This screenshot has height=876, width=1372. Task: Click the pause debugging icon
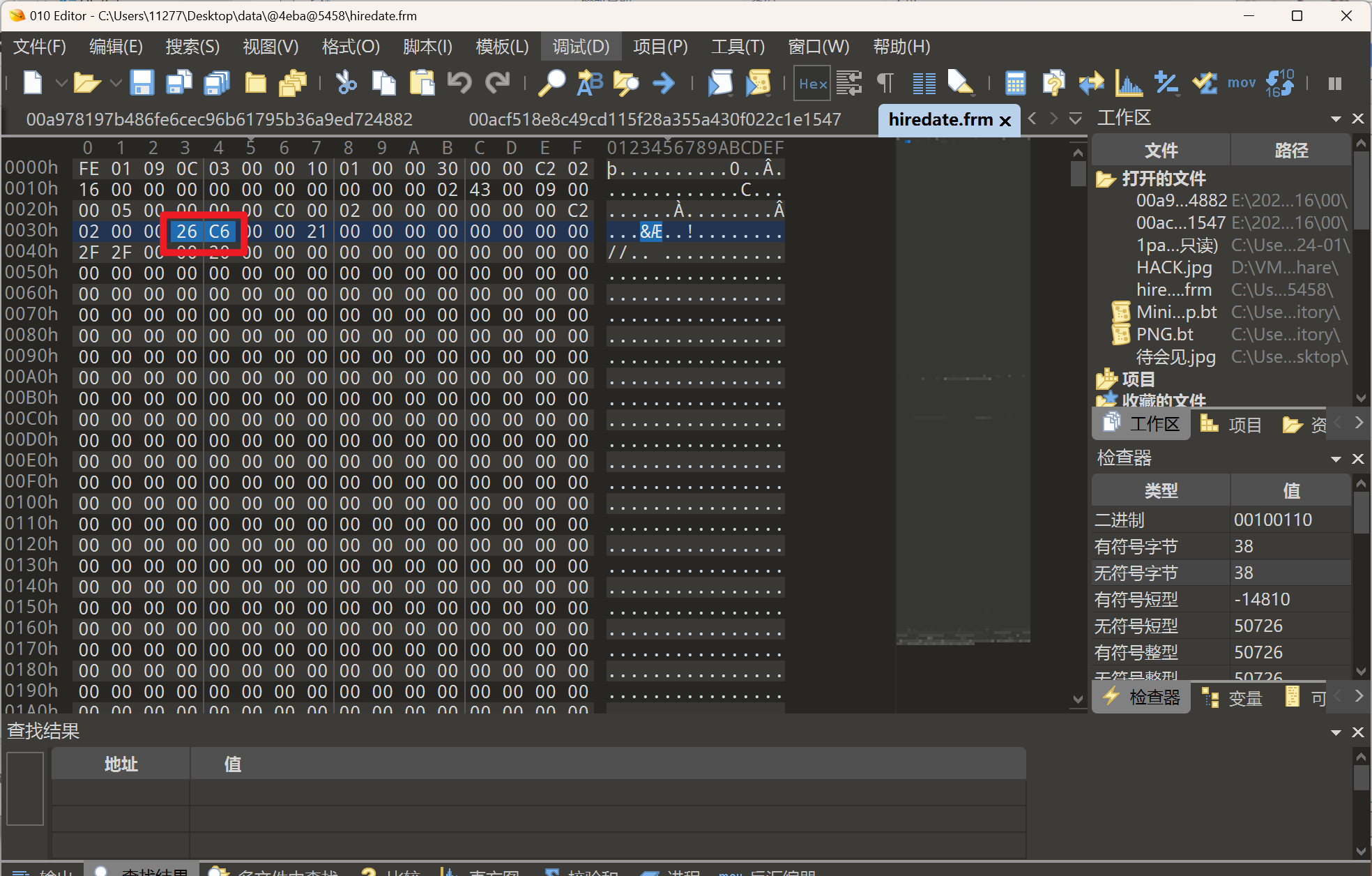(x=1335, y=84)
